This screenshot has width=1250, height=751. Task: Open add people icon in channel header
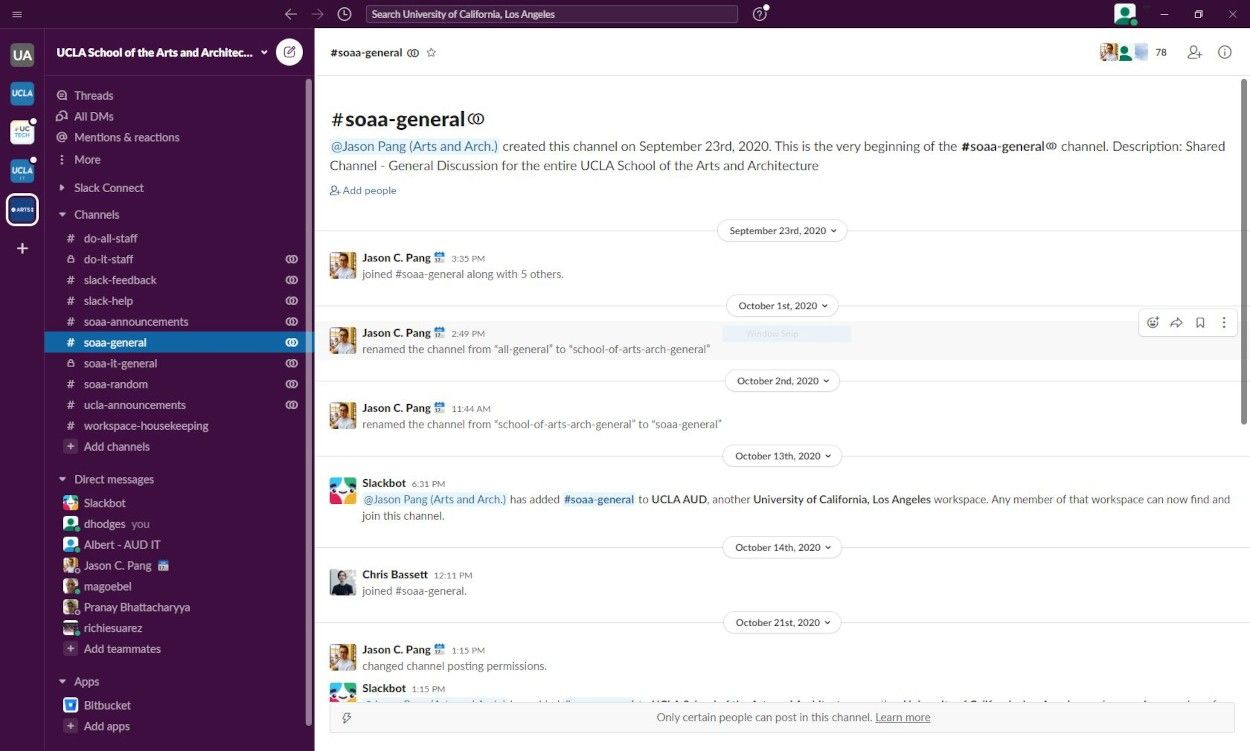(x=1194, y=52)
